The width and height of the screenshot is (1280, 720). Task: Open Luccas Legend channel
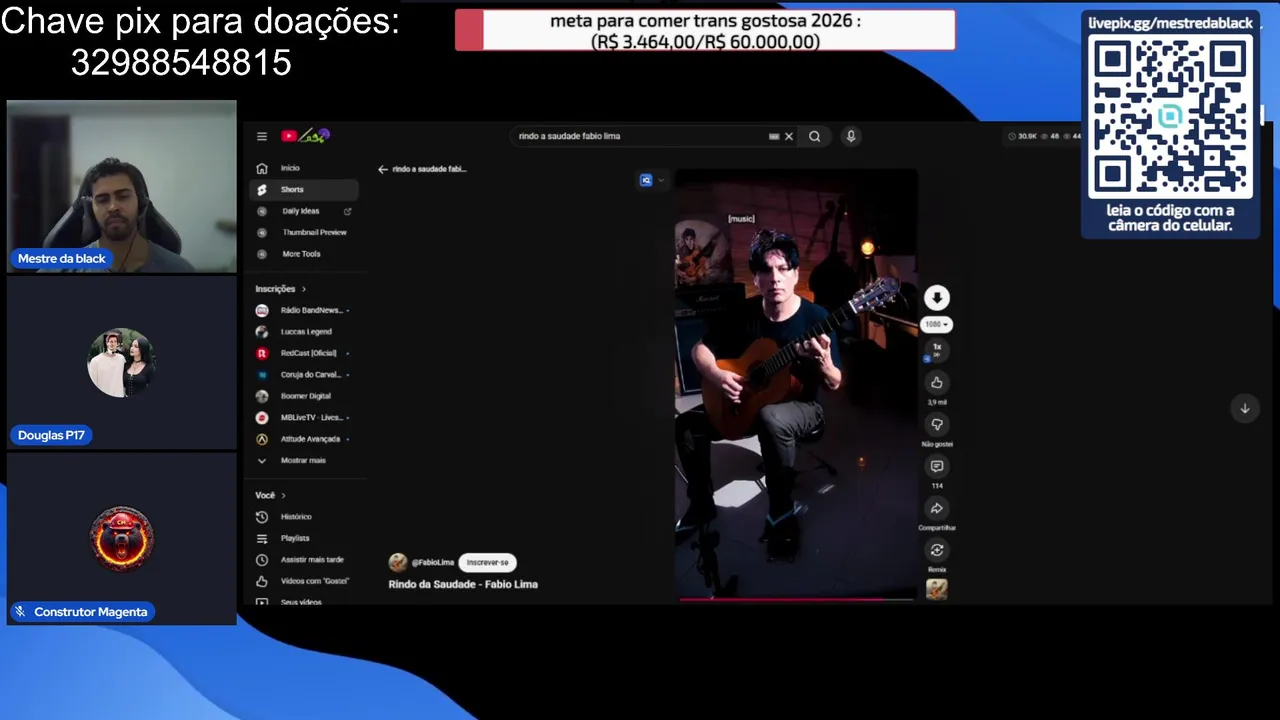coord(304,331)
